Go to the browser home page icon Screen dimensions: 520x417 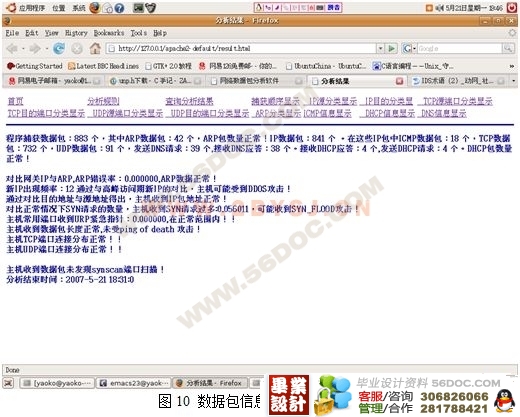[x=95, y=49]
